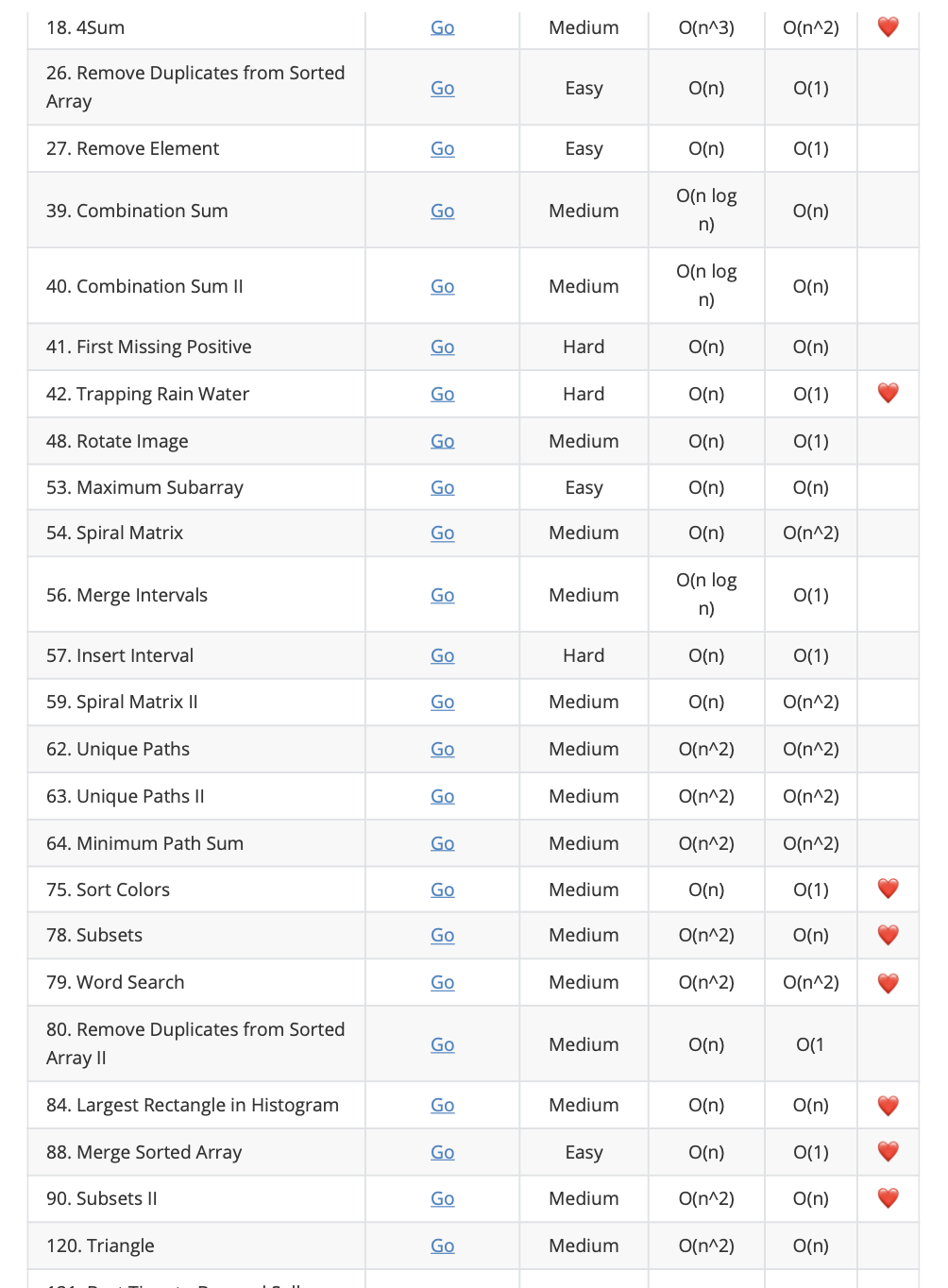Click the heart icon for Word Search
This screenshot has width=948, height=1288.
point(888,983)
